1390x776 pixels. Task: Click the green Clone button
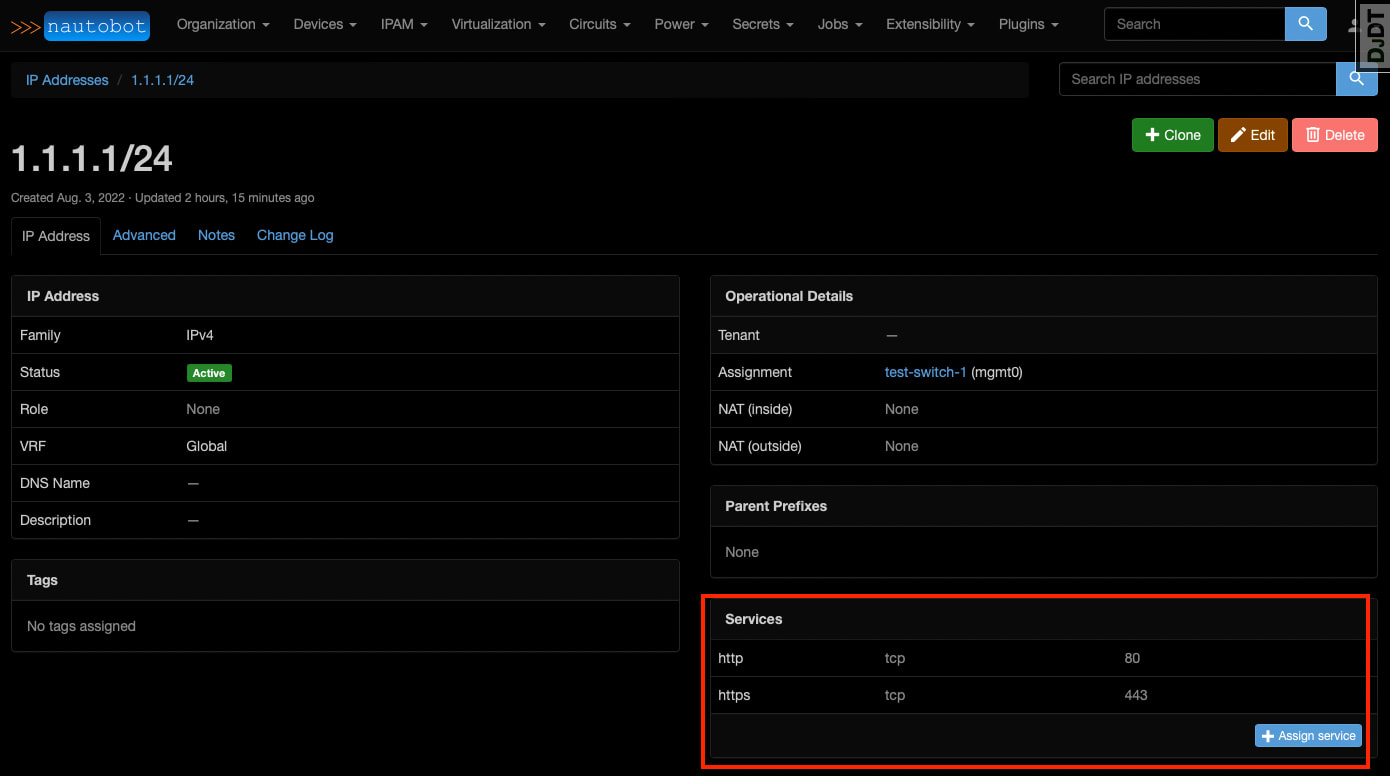[x=1173, y=135]
